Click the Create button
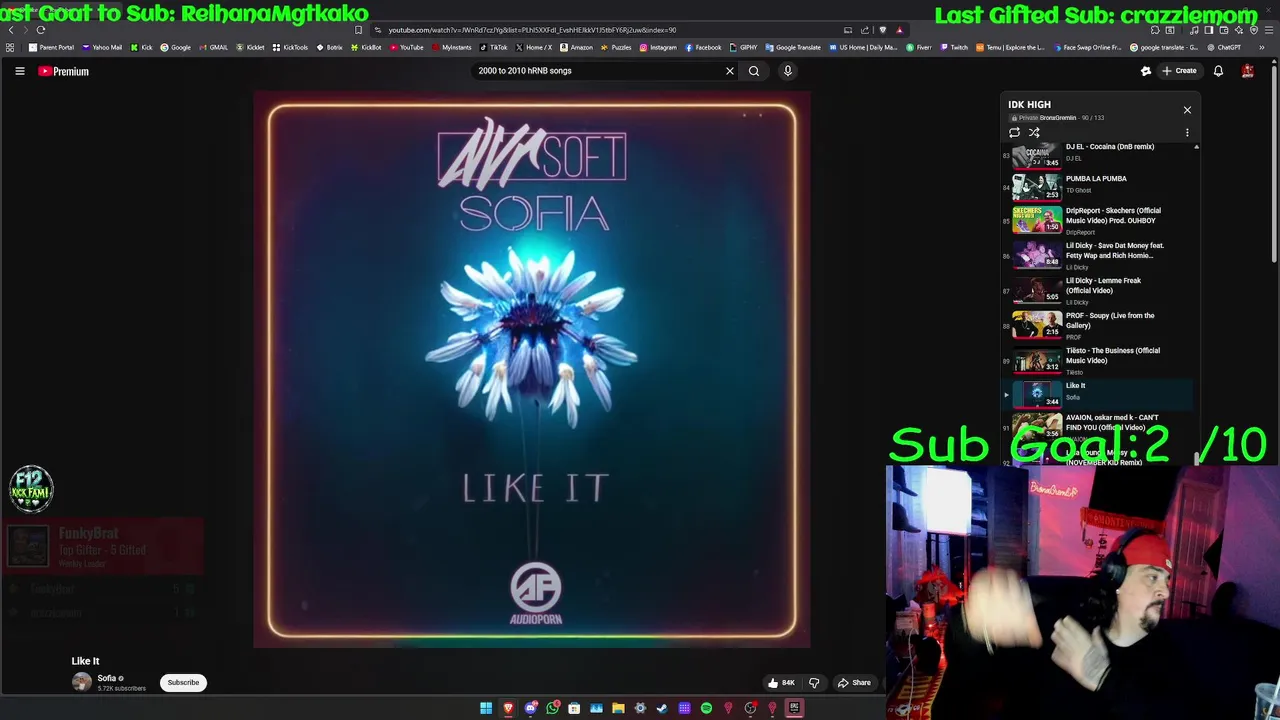1280x720 pixels. [1180, 71]
